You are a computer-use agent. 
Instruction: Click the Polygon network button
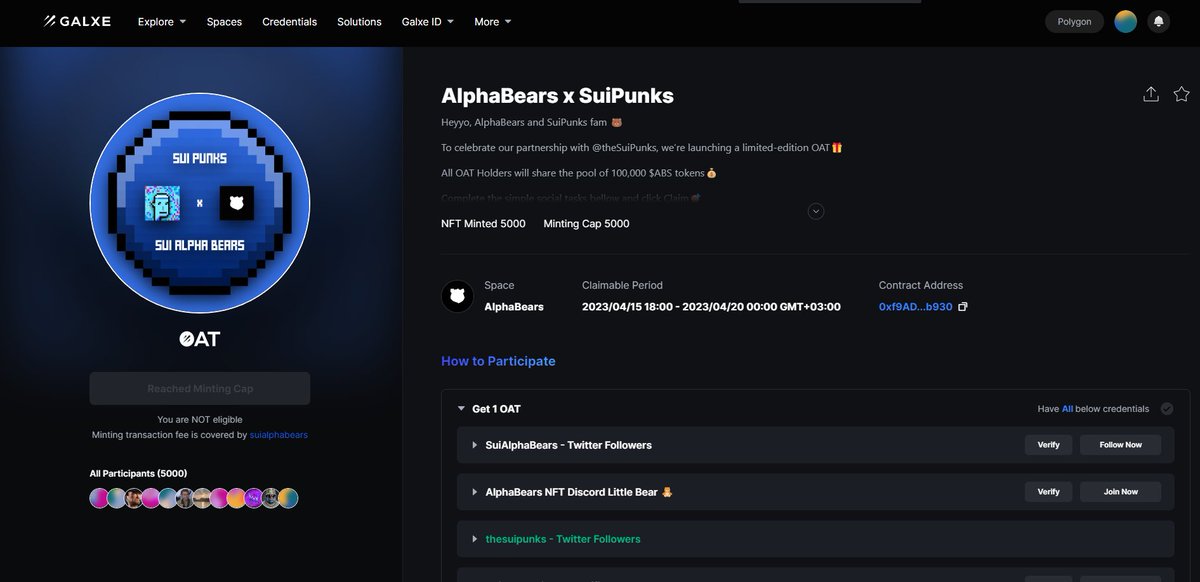point(1075,21)
